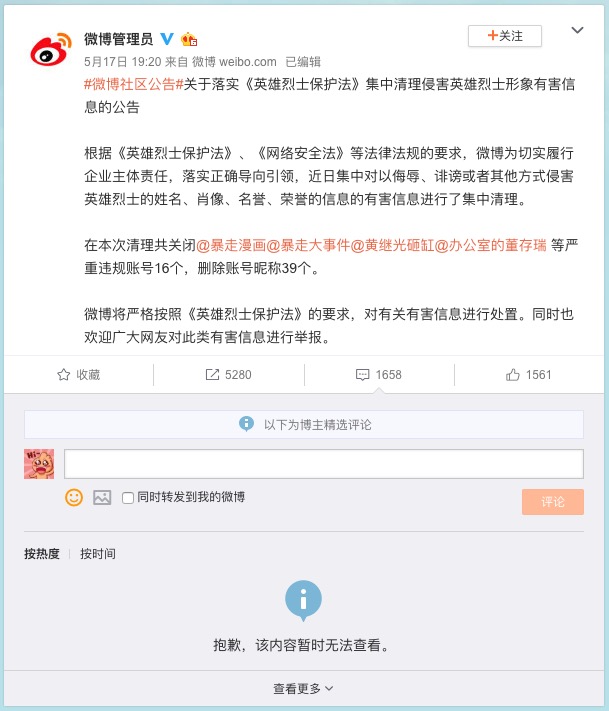
Task: Open the @暴走漫画 mention link
Action: [231, 245]
